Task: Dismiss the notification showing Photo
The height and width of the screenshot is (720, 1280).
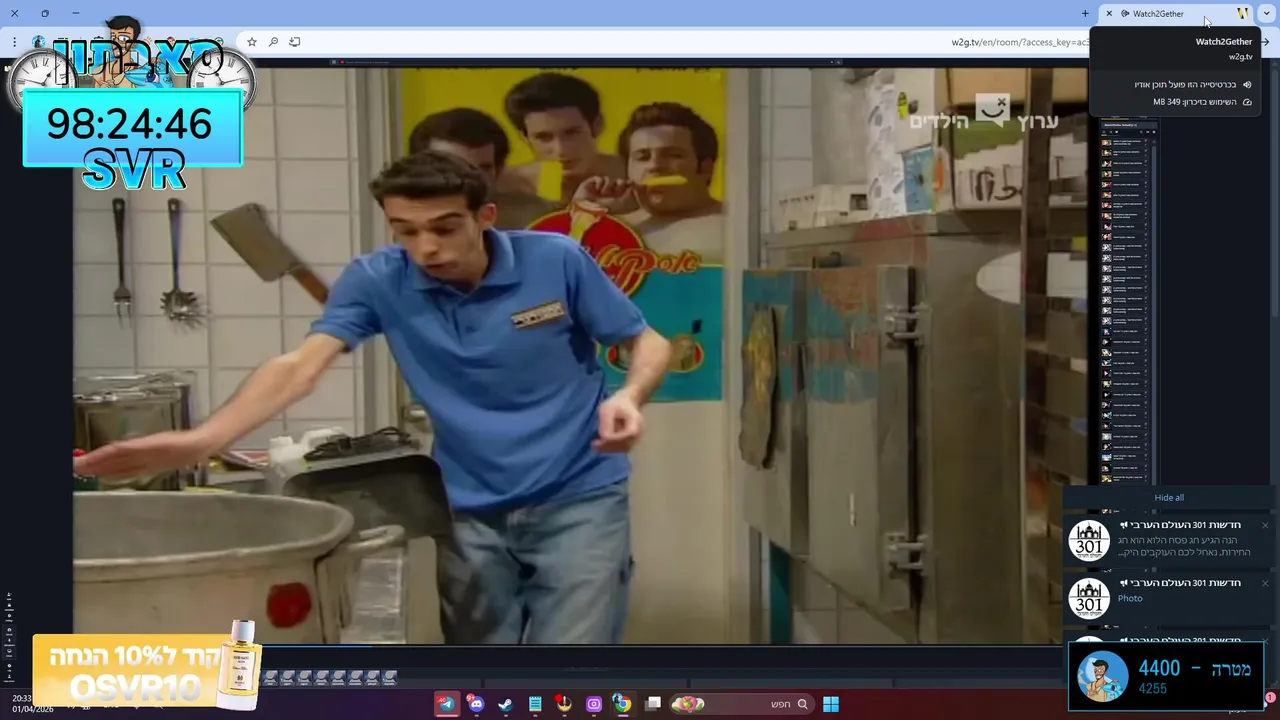Action: 1265,583
